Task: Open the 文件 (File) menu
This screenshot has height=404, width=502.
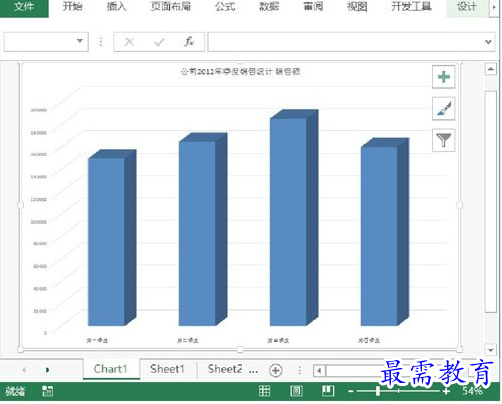Action: [24, 7]
